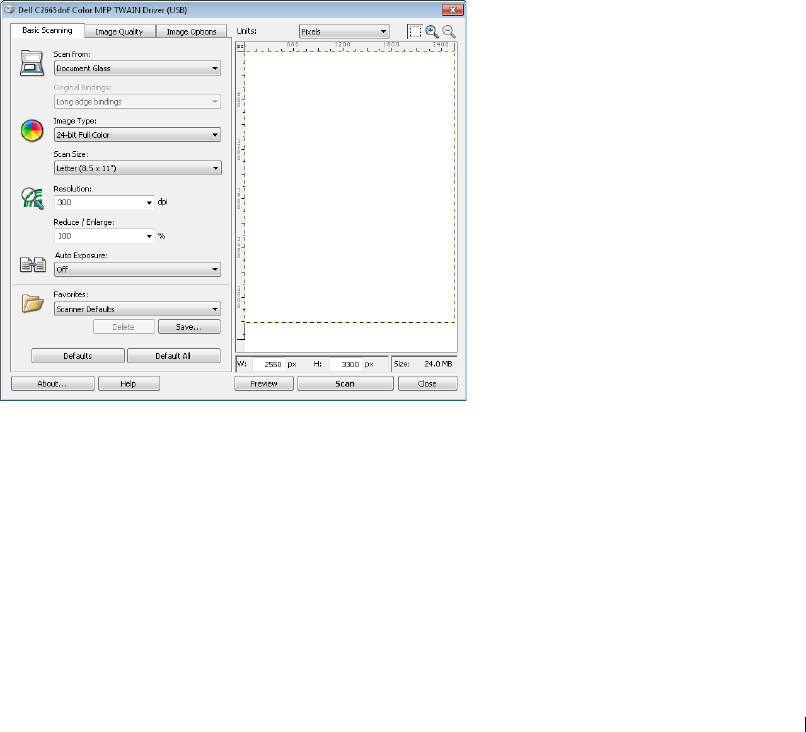
Task: Click the Auto Exposure pages icon
Action: point(32,265)
